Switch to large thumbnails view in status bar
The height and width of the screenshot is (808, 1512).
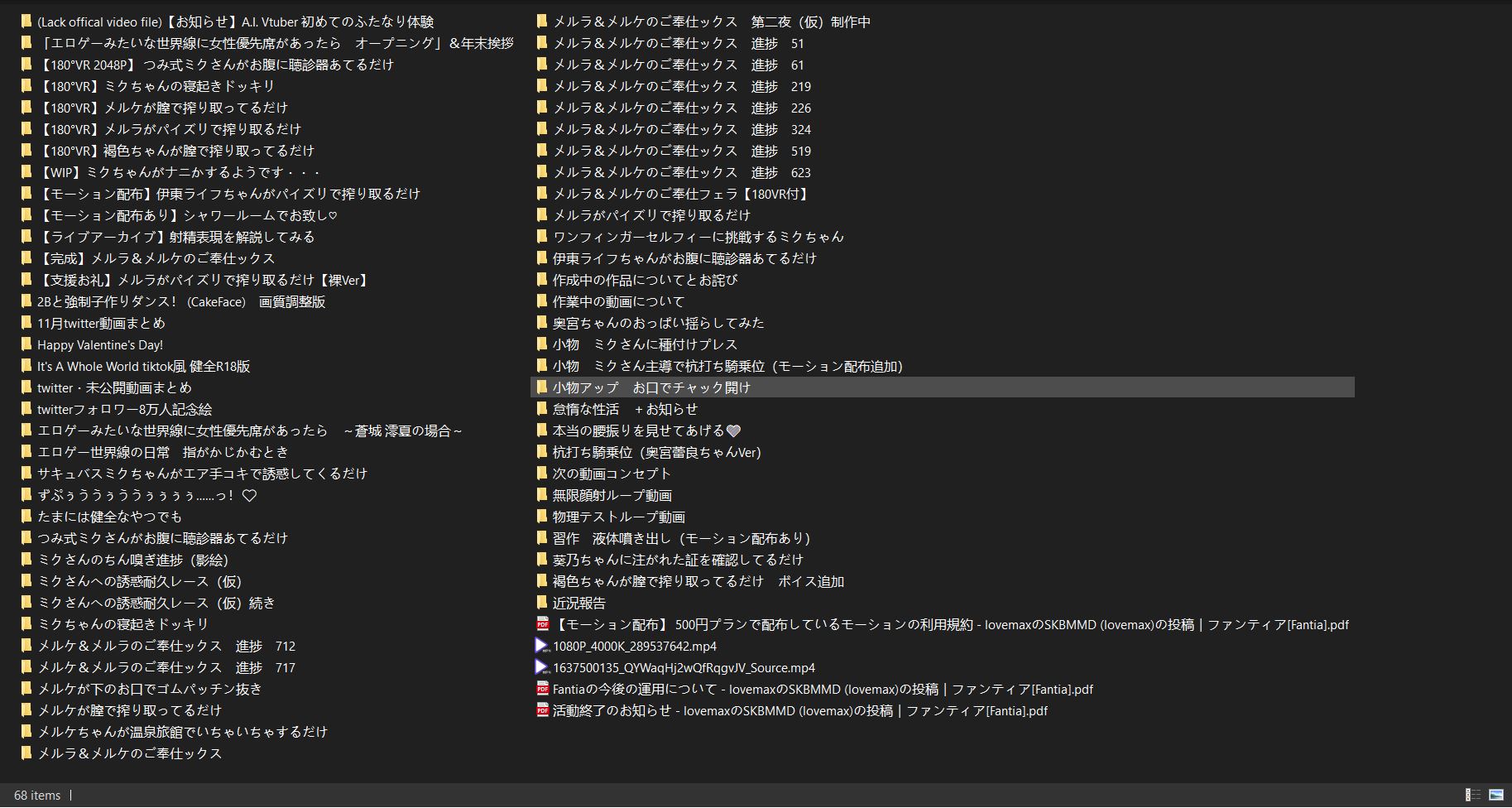(x=1495, y=795)
